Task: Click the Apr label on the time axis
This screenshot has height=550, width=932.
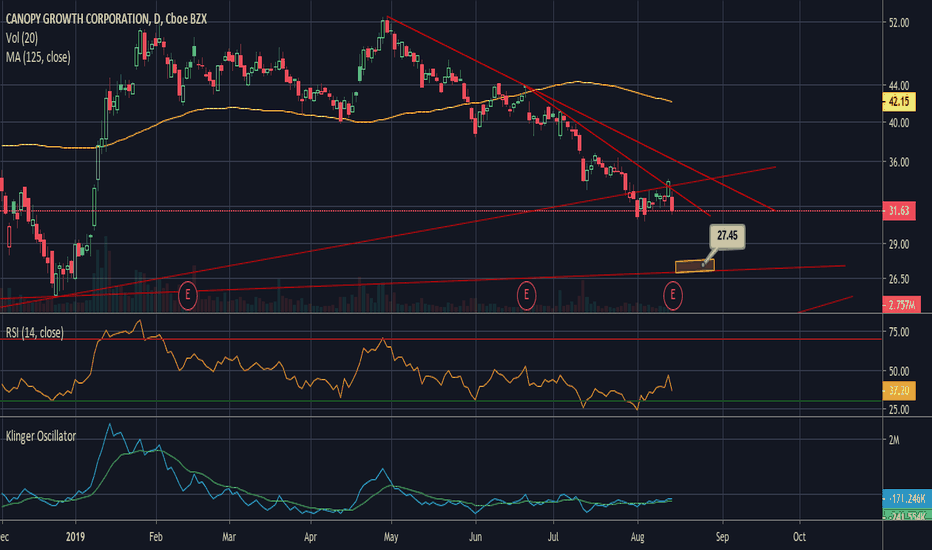Action: tap(310, 537)
